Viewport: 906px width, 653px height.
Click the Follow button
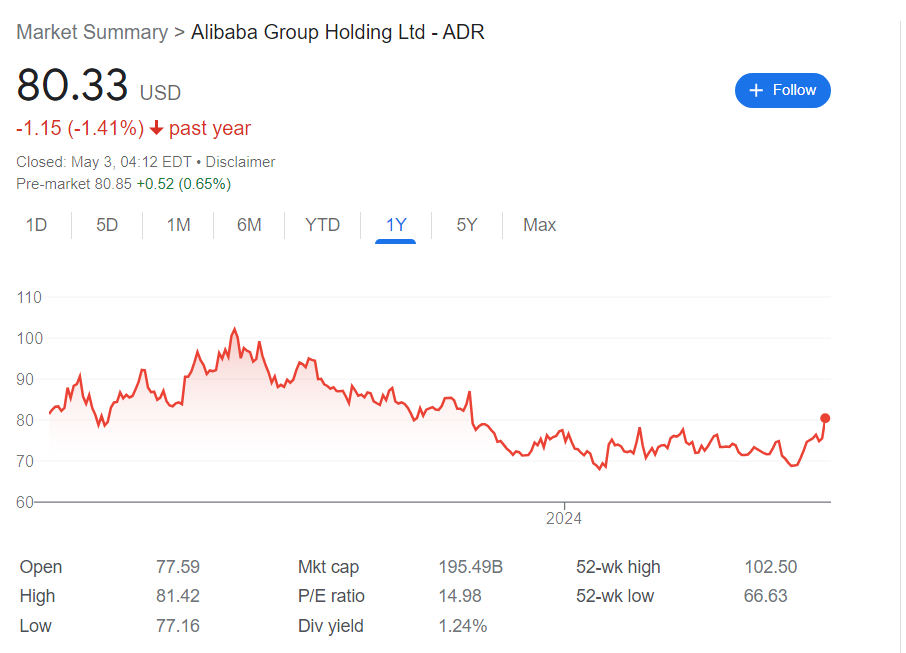(782, 90)
